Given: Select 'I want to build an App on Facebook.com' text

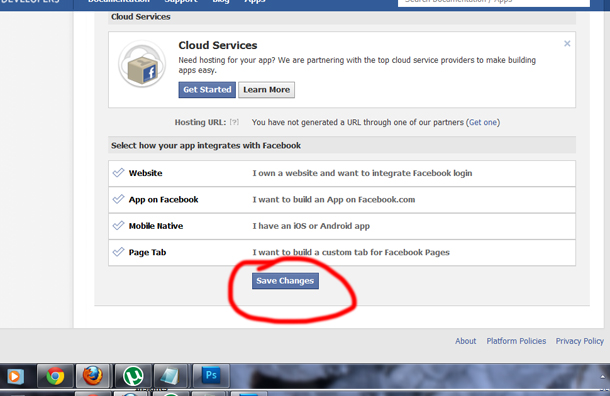Looking at the screenshot, I should click(334, 200).
